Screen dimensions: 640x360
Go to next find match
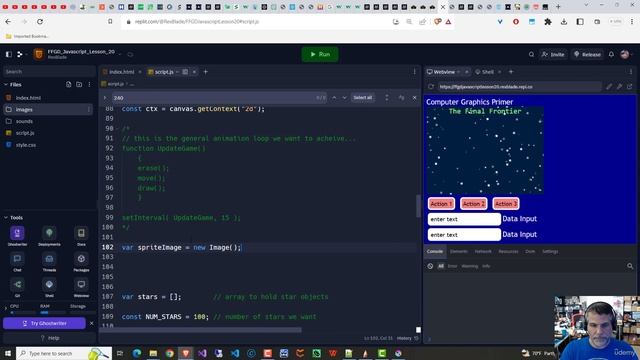click(x=344, y=98)
